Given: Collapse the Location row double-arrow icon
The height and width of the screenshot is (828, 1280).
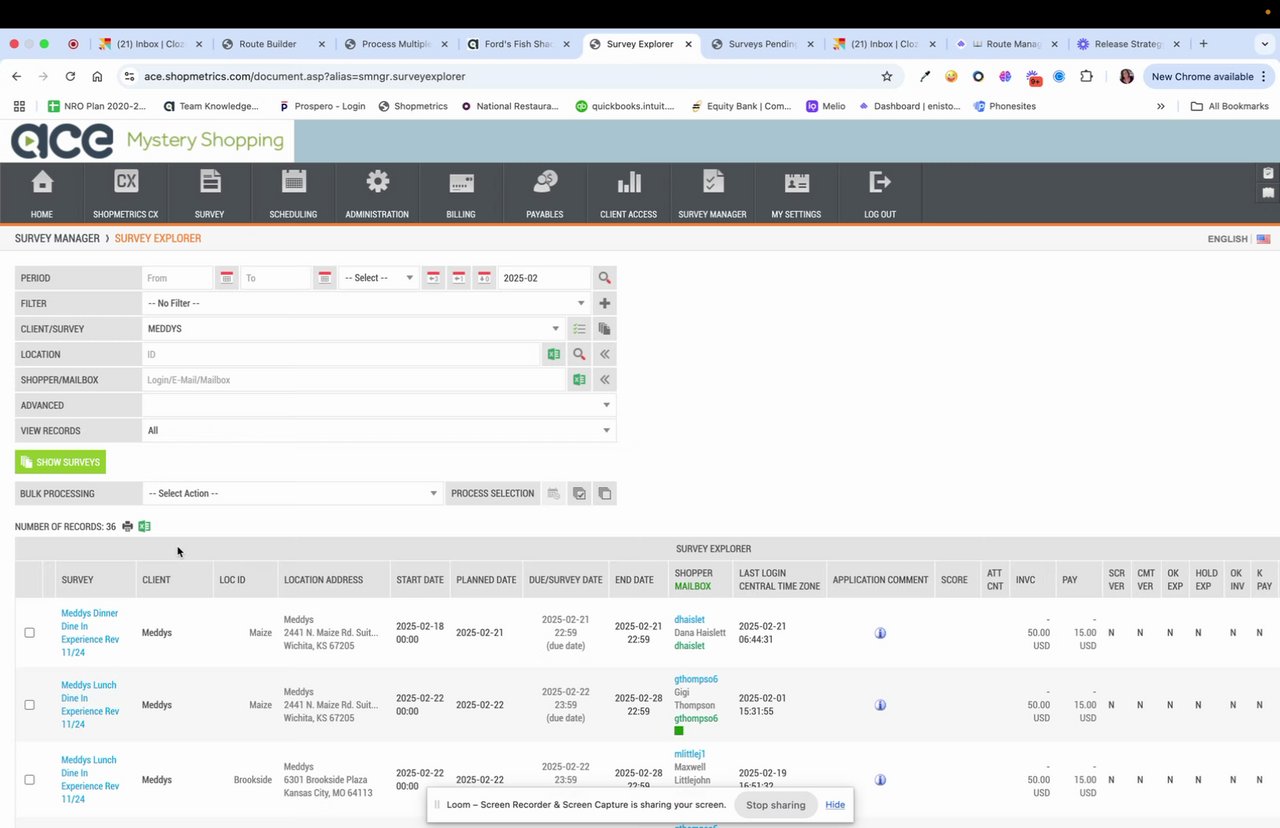Looking at the screenshot, I should click(604, 354).
